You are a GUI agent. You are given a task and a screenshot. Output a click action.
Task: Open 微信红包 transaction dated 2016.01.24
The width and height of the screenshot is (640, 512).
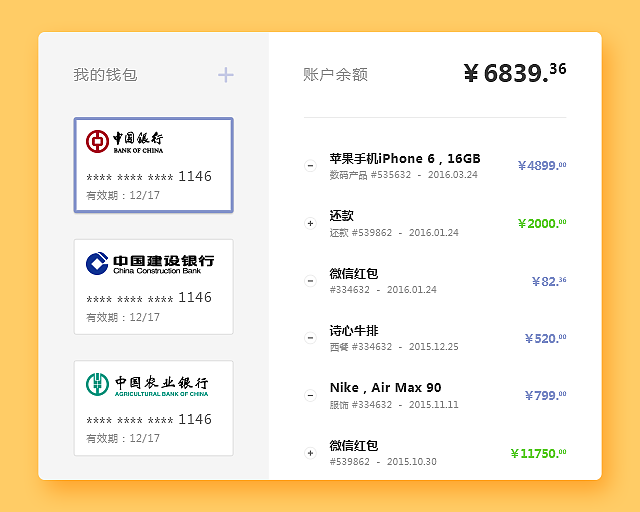354,274
